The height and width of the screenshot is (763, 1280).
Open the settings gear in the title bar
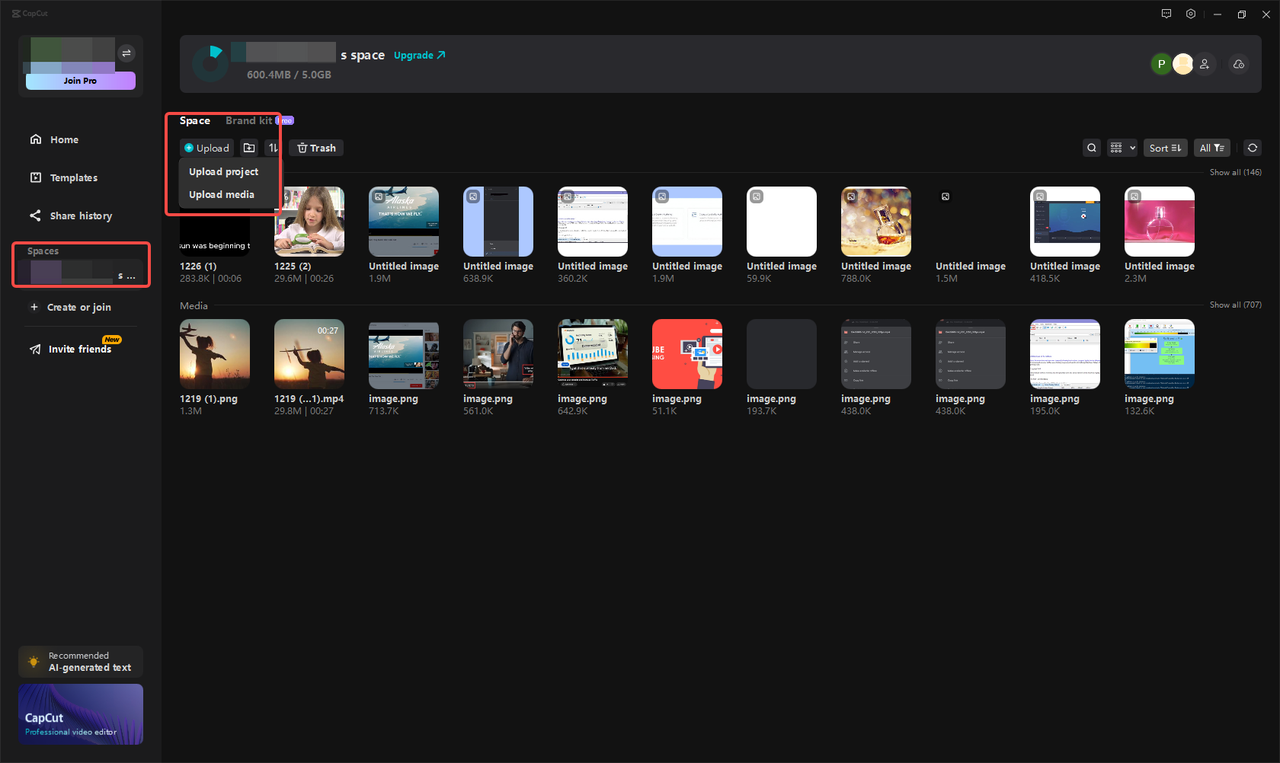click(x=1190, y=14)
